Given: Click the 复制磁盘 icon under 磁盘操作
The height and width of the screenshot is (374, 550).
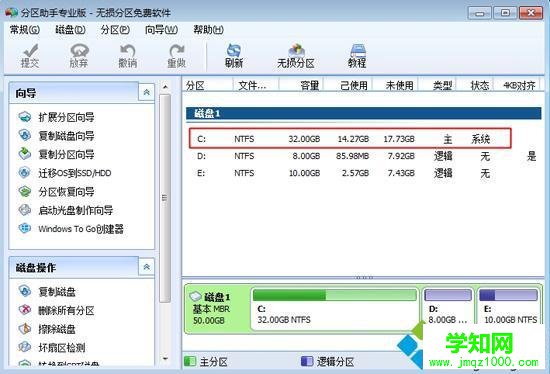Looking at the screenshot, I should pos(25,291).
